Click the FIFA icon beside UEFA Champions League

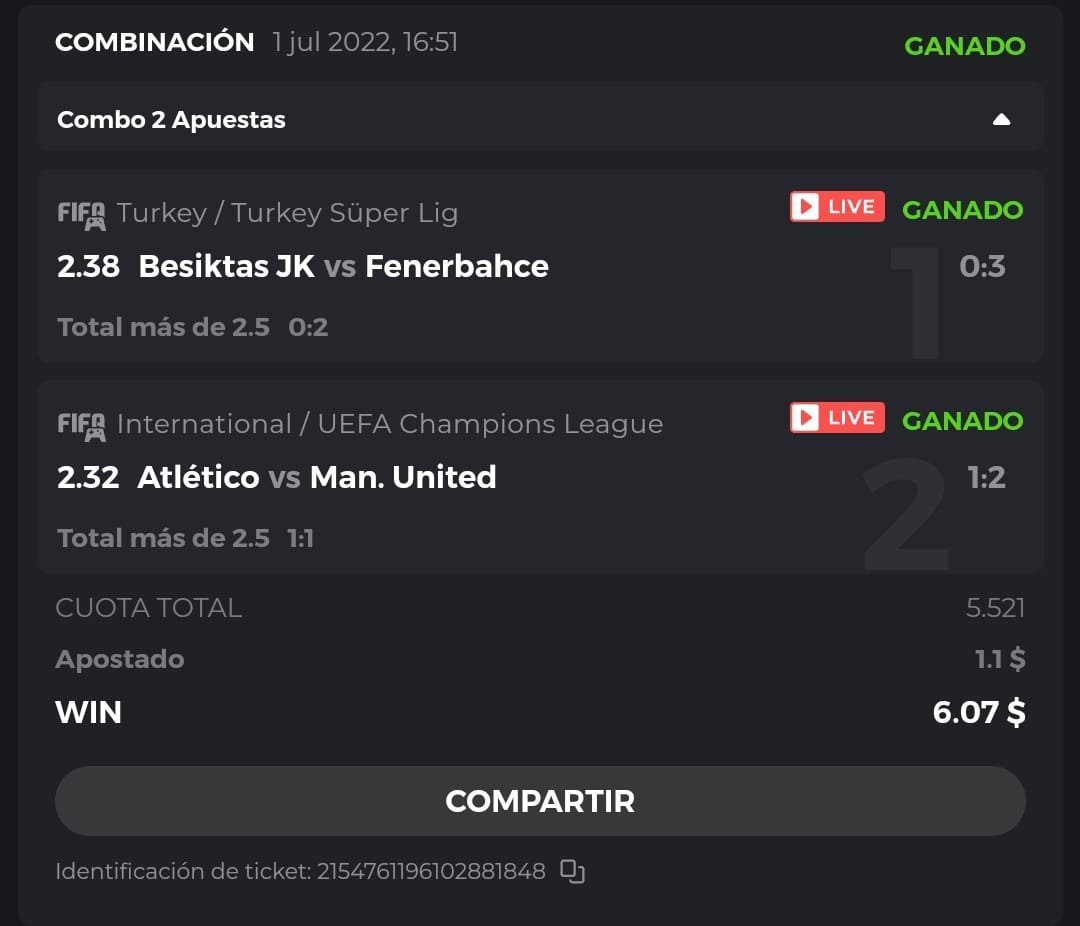pyautogui.click(x=81, y=425)
